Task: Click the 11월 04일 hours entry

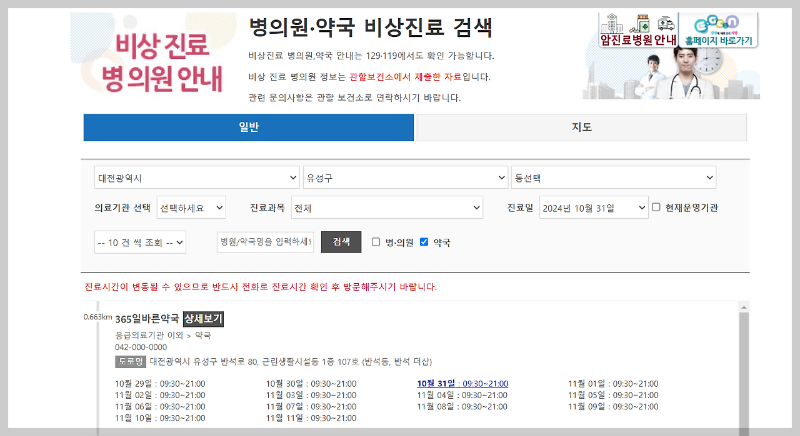Action: point(462,395)
